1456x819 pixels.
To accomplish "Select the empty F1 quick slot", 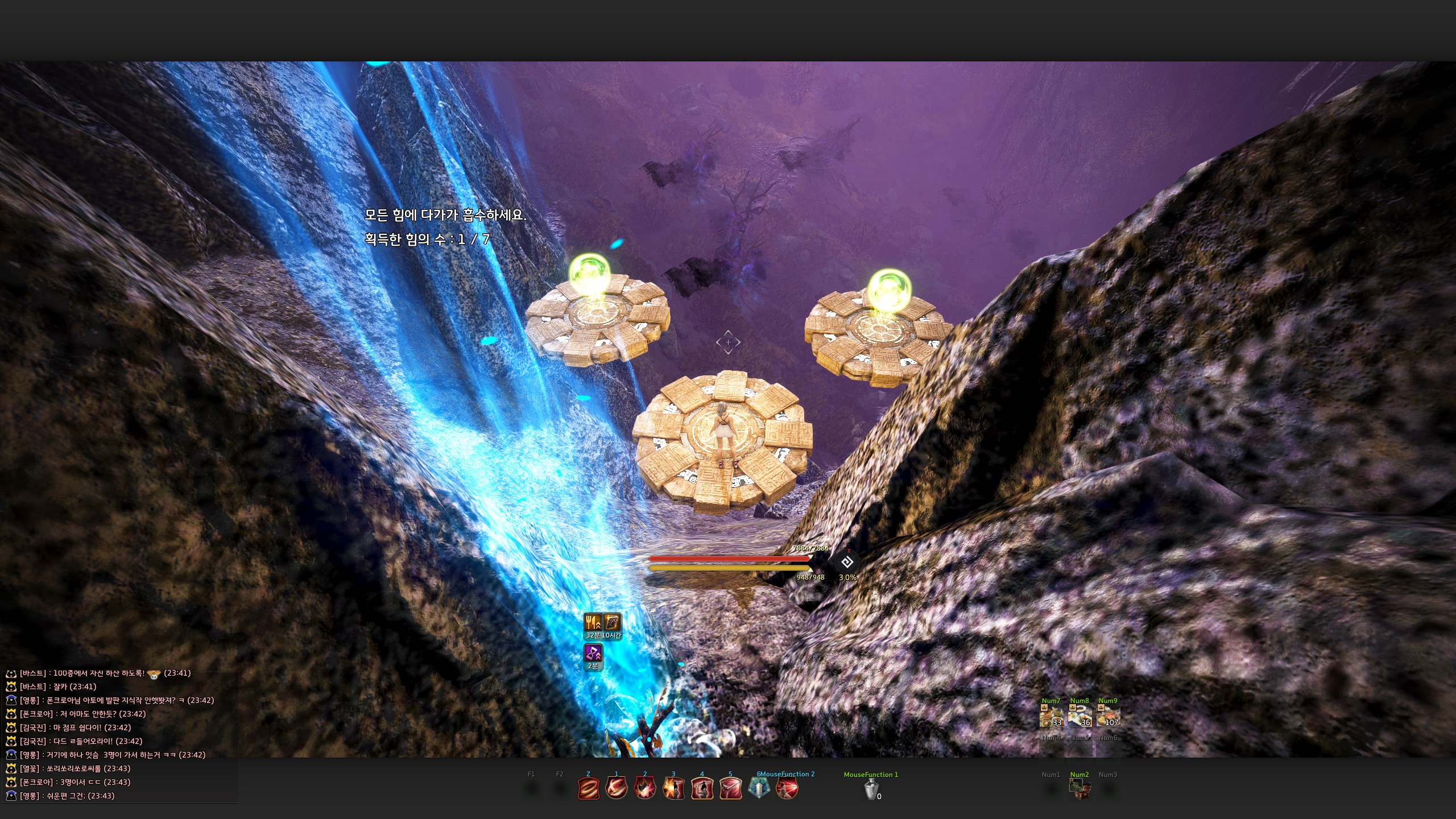I will 531,788.
